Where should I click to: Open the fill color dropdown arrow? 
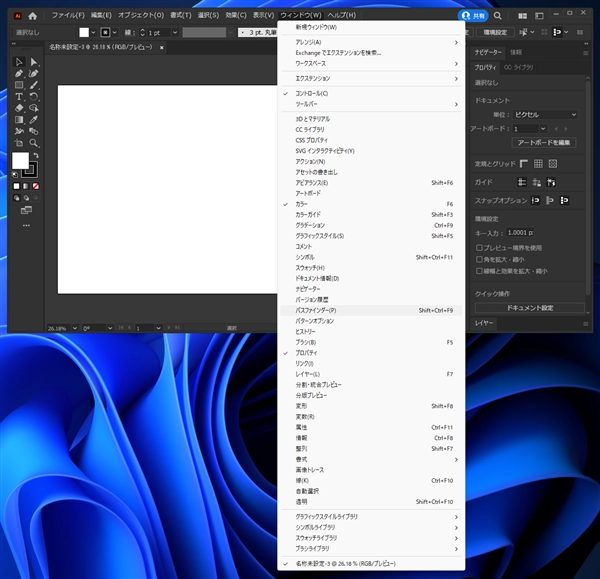(x=93, y=33)
